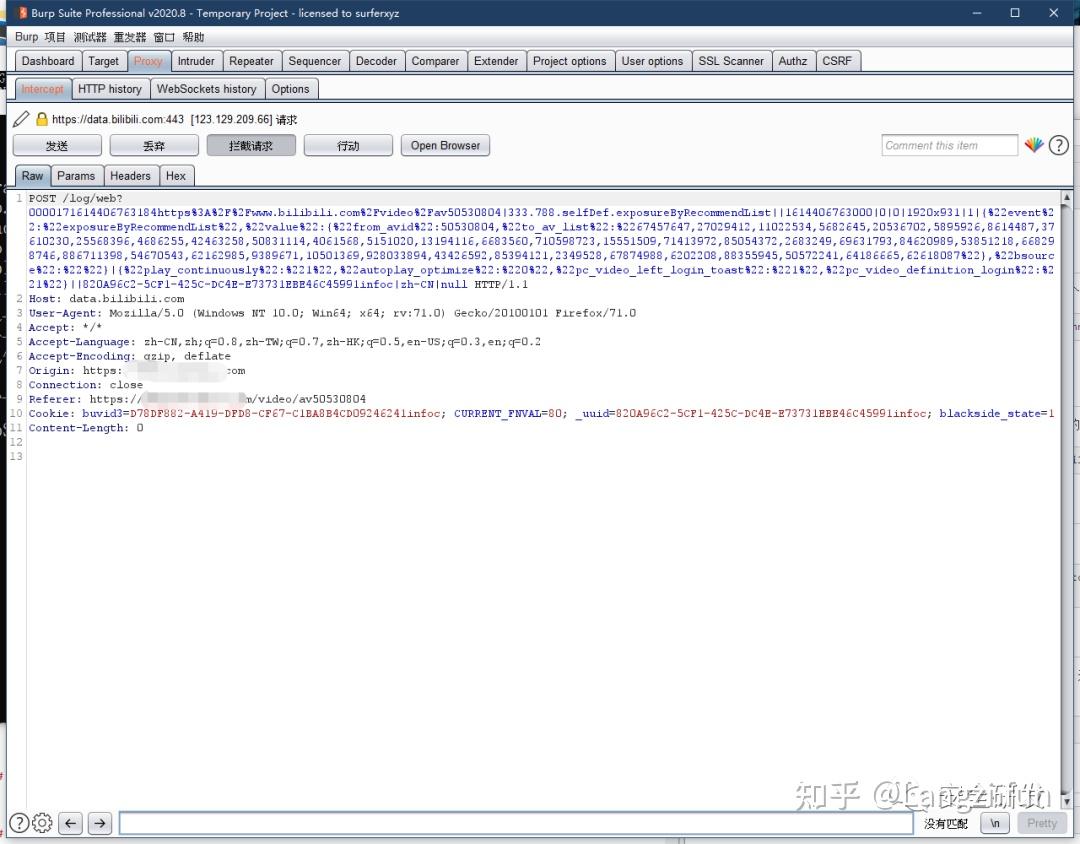This screenshot has height=844, width=1080.
Task: Open the 窗口 menu
Action: pos(164,37)
